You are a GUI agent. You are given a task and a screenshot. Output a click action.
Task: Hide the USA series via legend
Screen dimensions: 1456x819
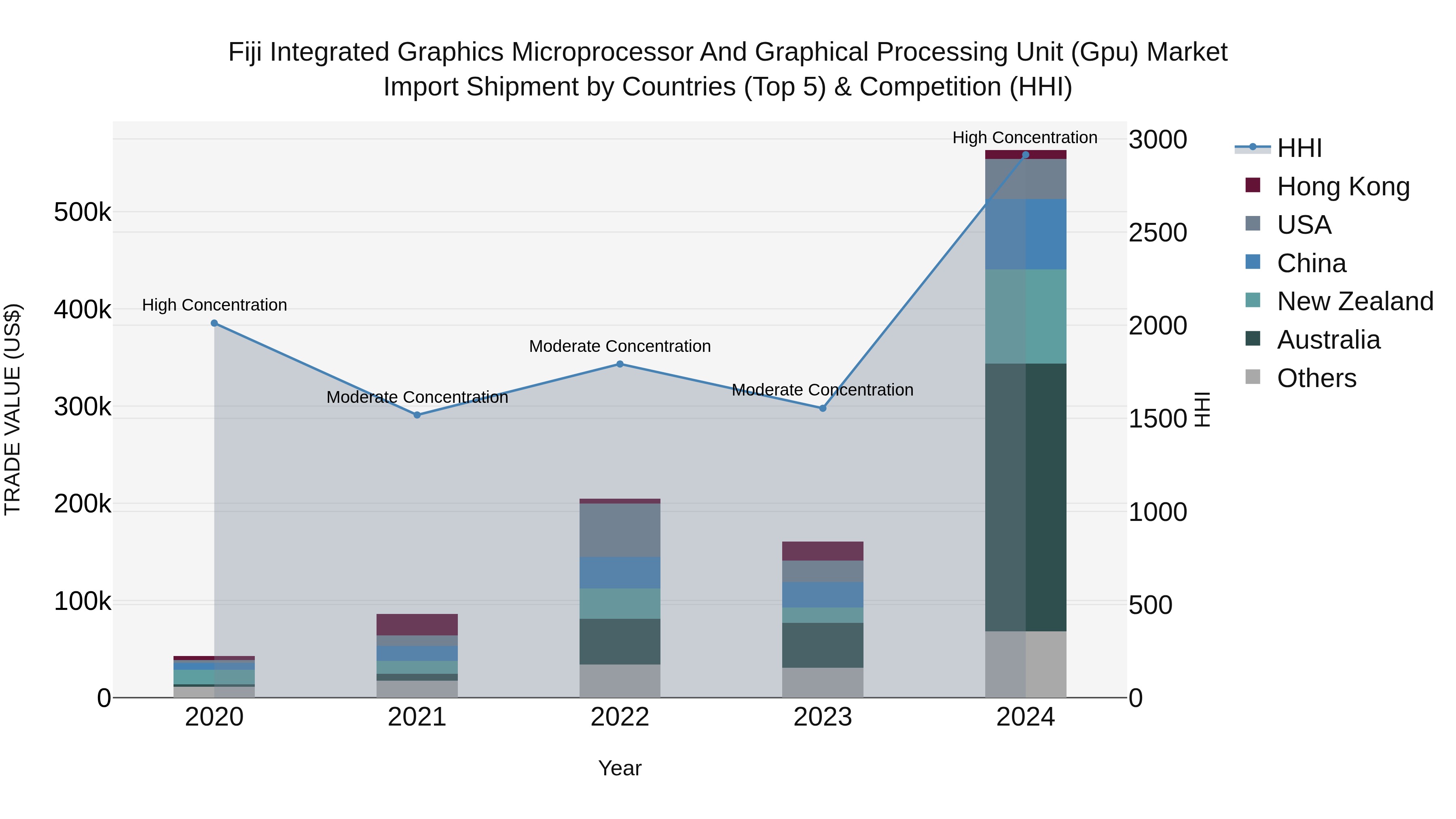pos(1289,224)
